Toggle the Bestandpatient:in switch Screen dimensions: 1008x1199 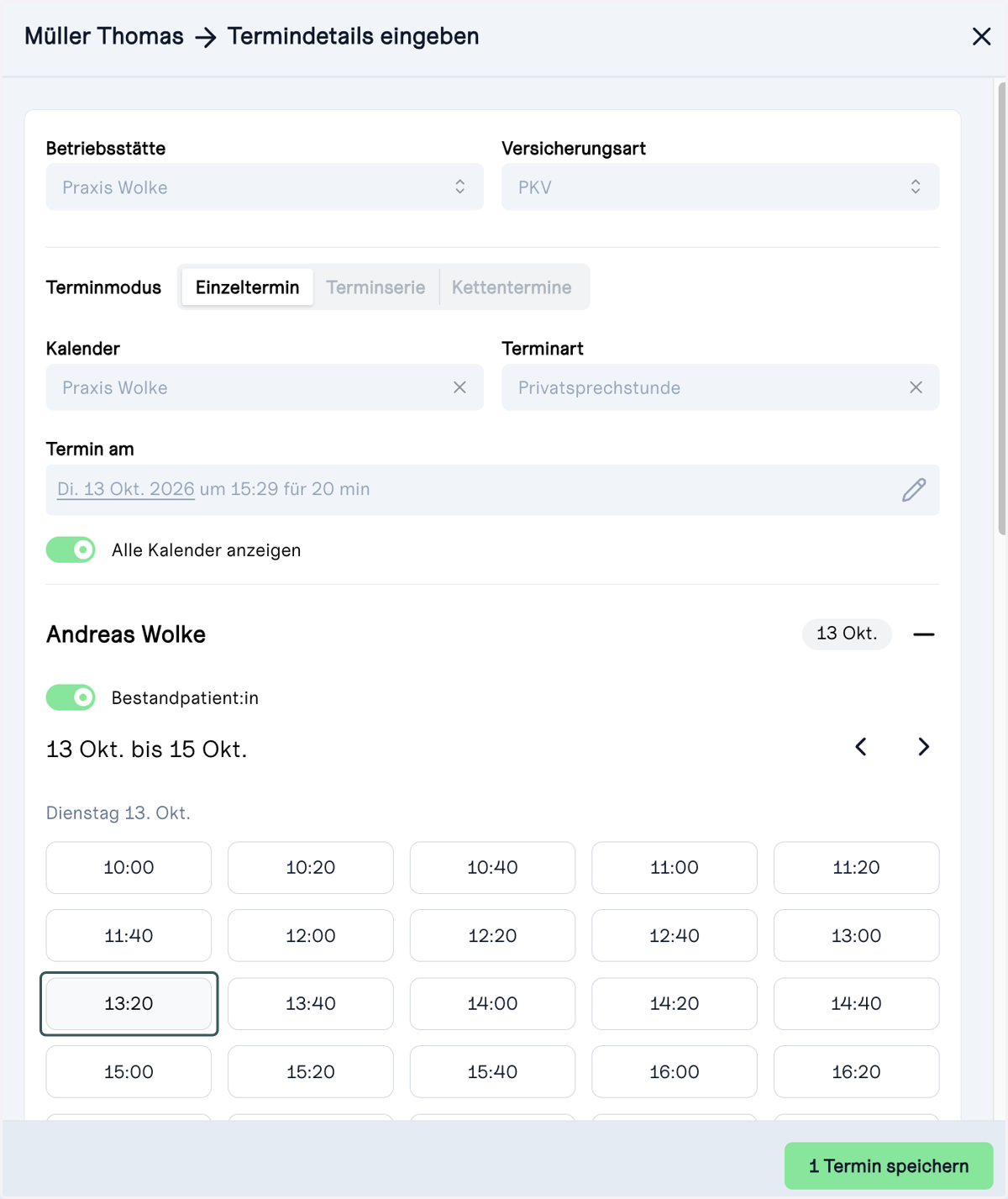[x=71, y=697]
